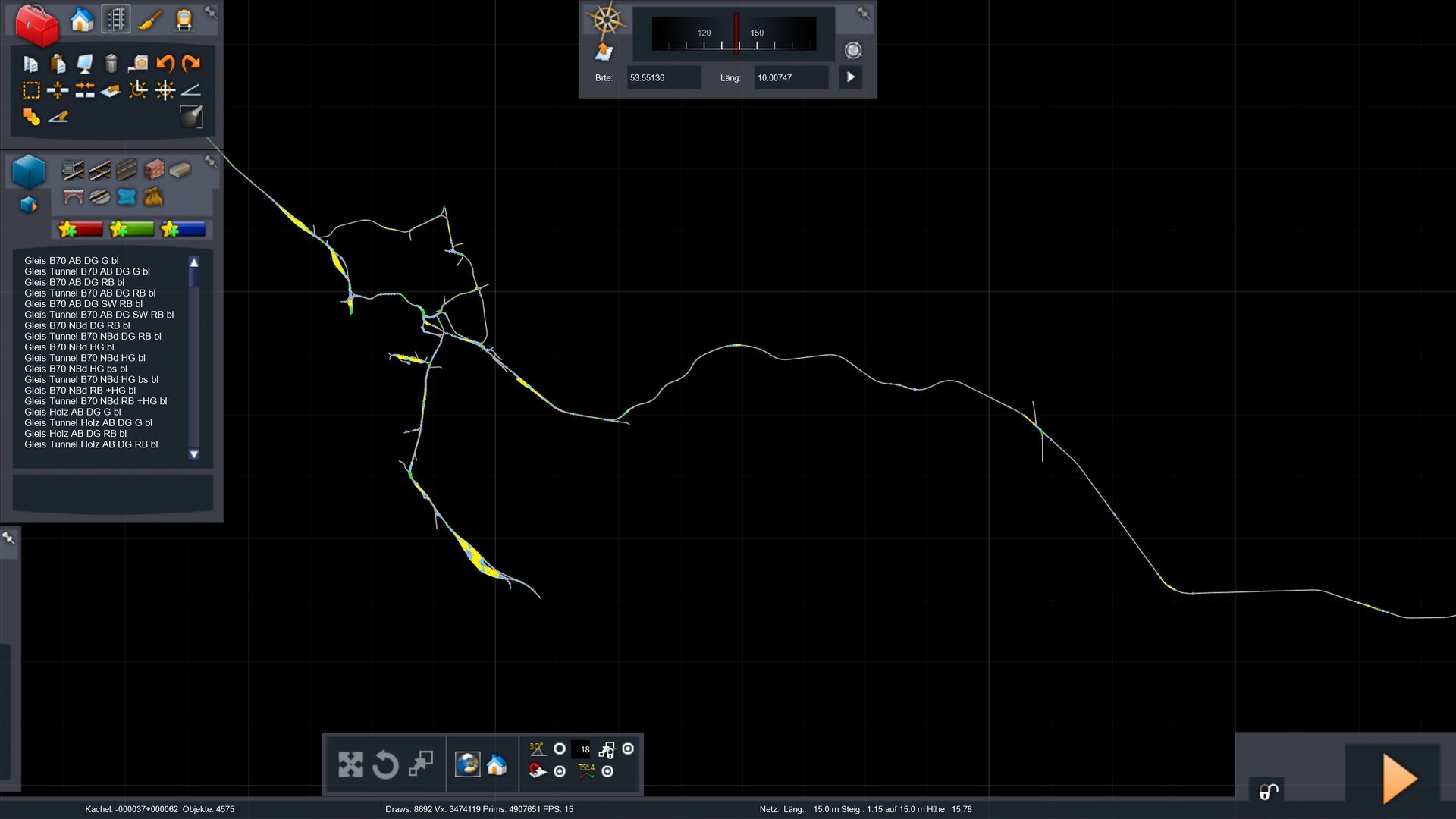Toggle the TS14 curve mode radio button
The height and width of the screenshot is (819, 1456).
607,771
